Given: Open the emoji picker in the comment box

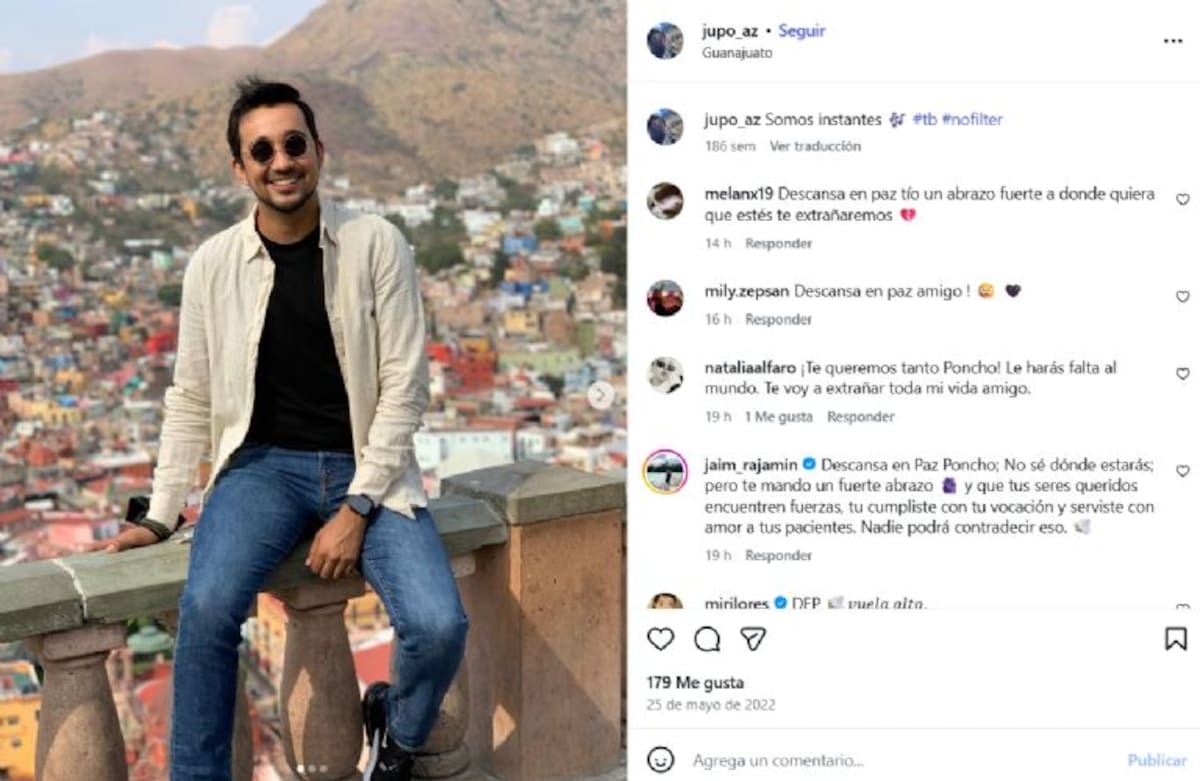Looking at the screenshot, I should (x=660, y=760).
